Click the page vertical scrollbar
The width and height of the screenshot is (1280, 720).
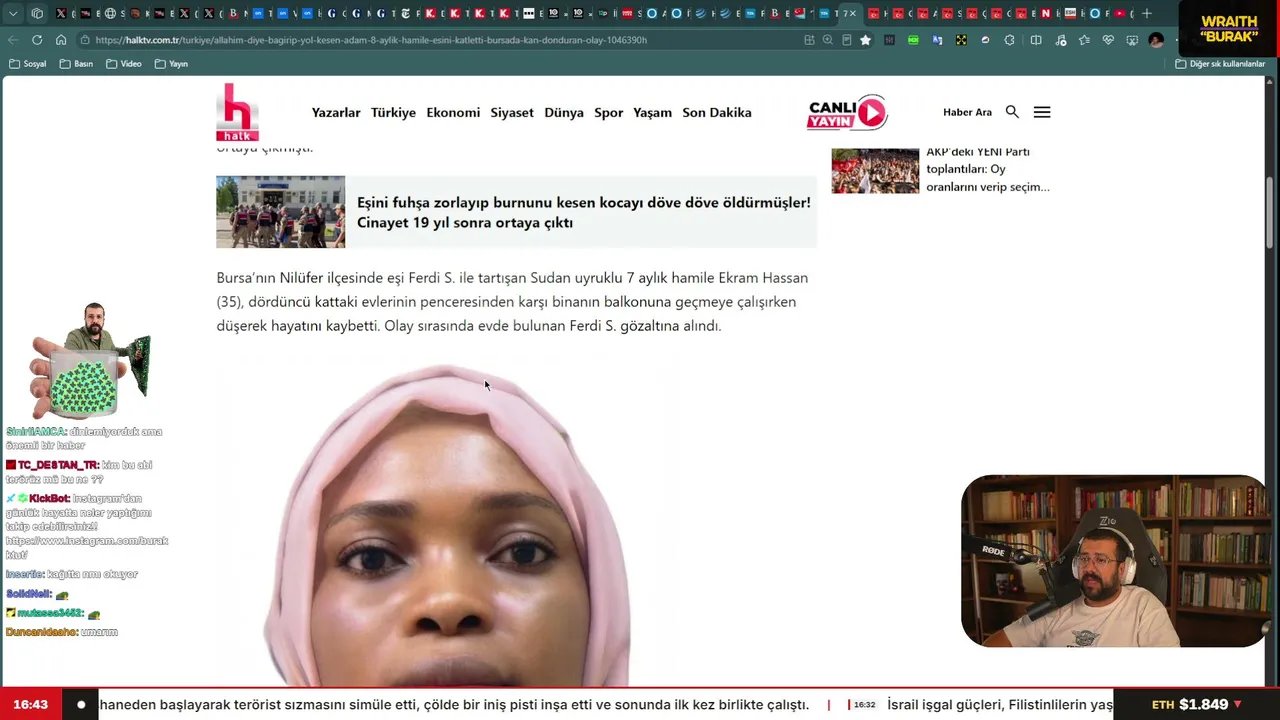click(1271, 212)
